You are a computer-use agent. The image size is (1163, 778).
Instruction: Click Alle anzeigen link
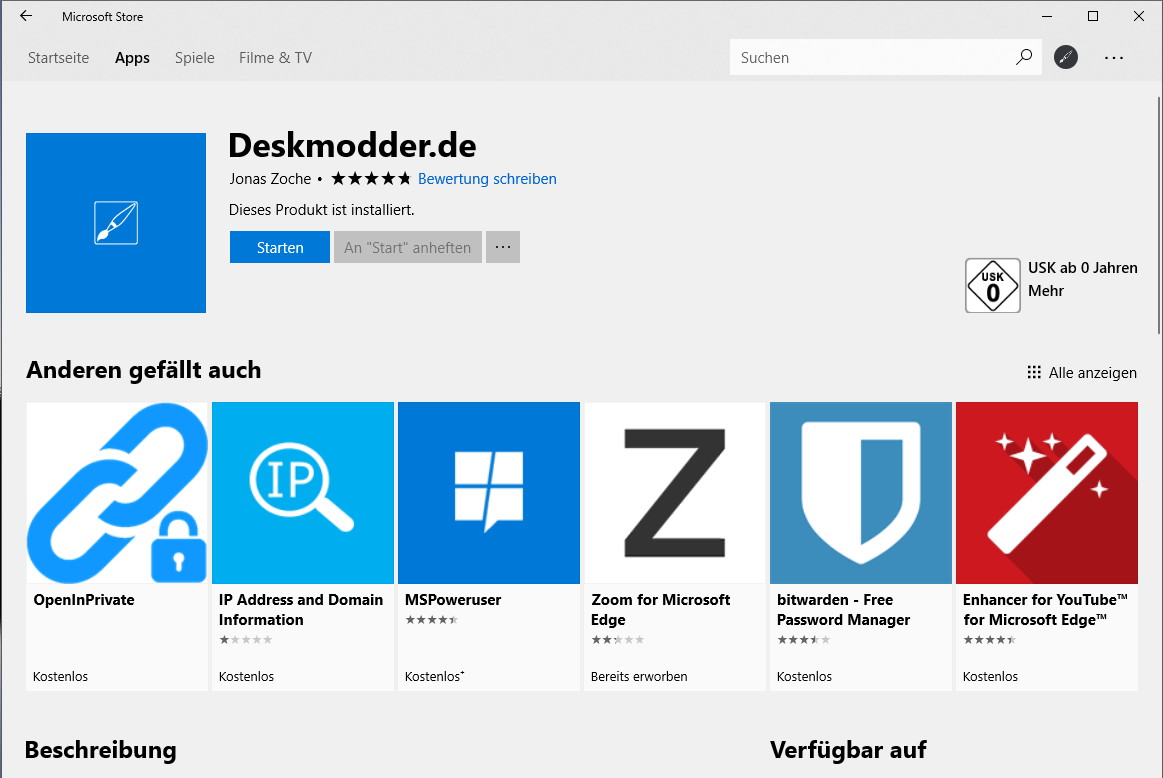[1093, 372]
